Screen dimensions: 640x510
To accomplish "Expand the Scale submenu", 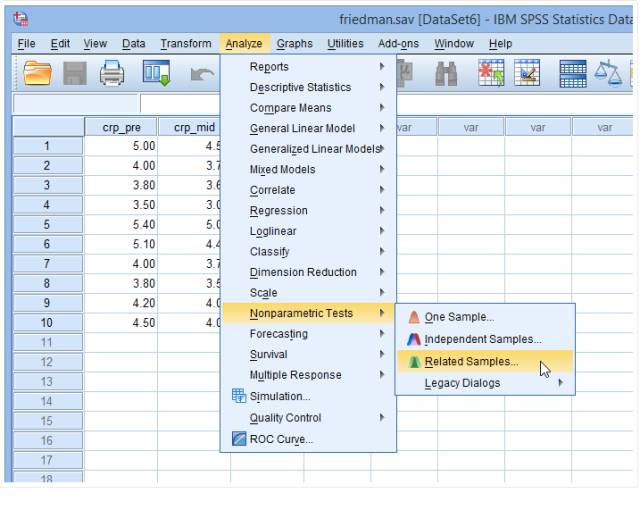I will pos(308,293).
